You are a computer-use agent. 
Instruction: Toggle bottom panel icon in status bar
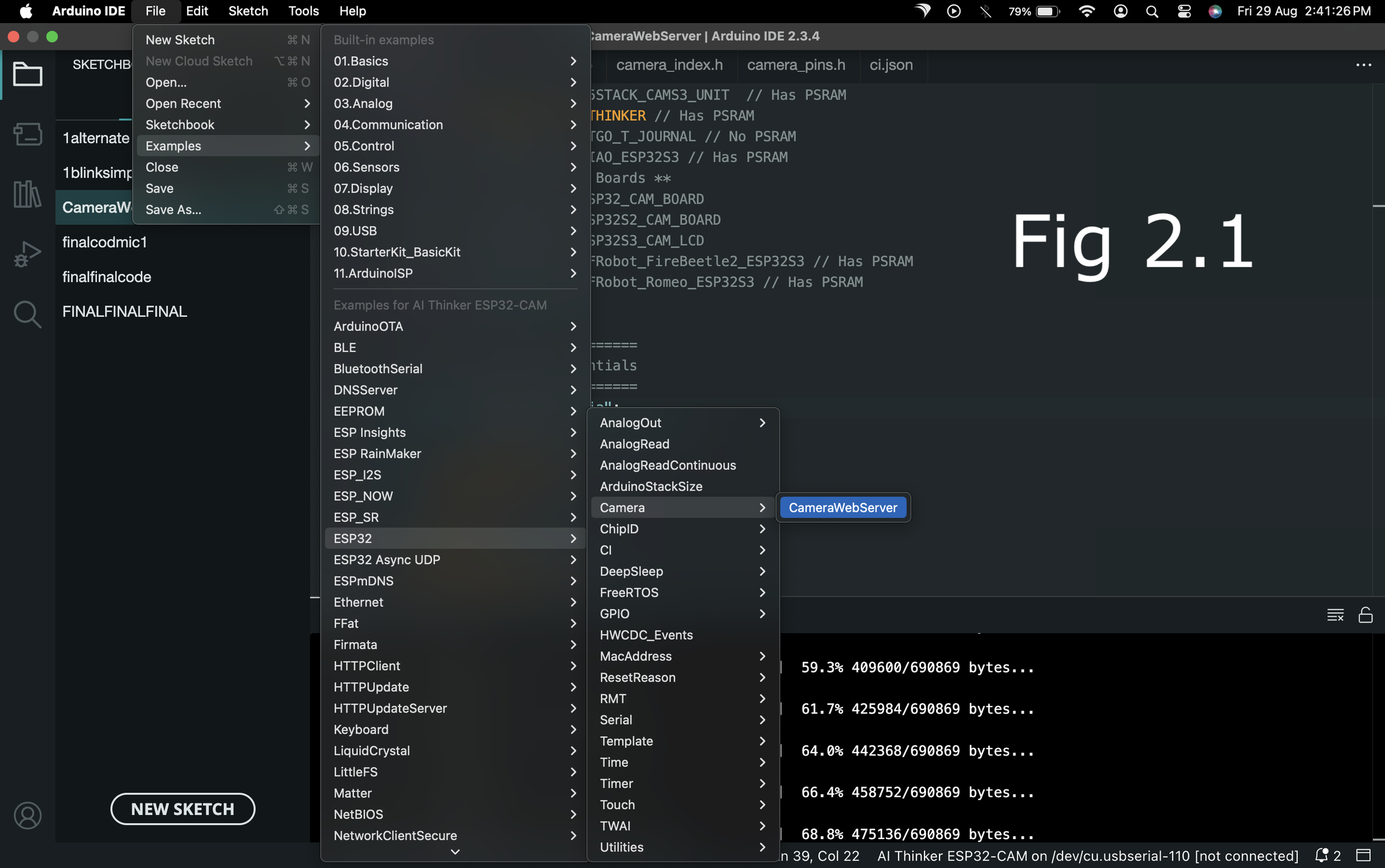[1363, 855]
